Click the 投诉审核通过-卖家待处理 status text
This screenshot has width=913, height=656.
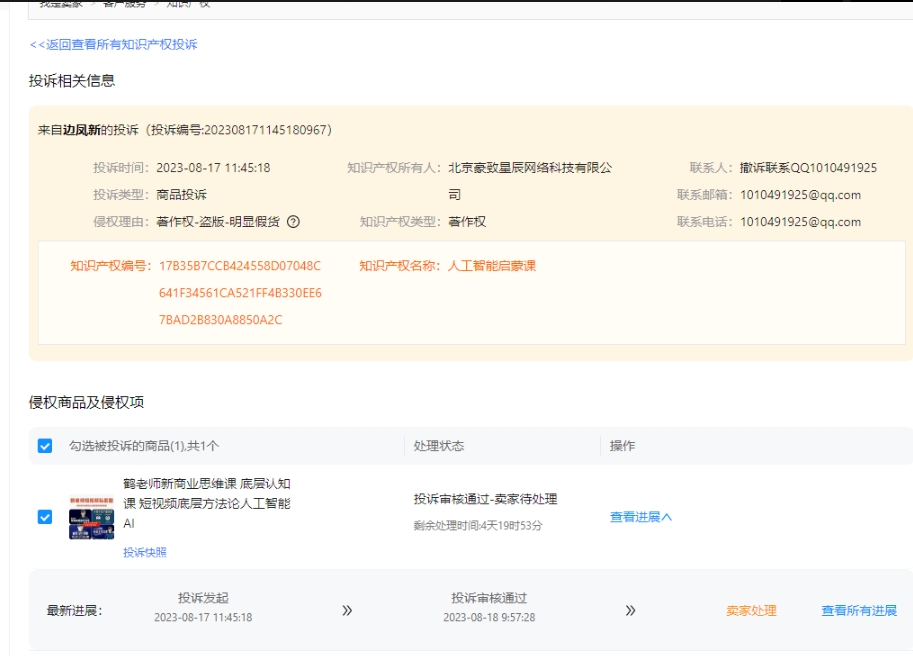[485, 499]
